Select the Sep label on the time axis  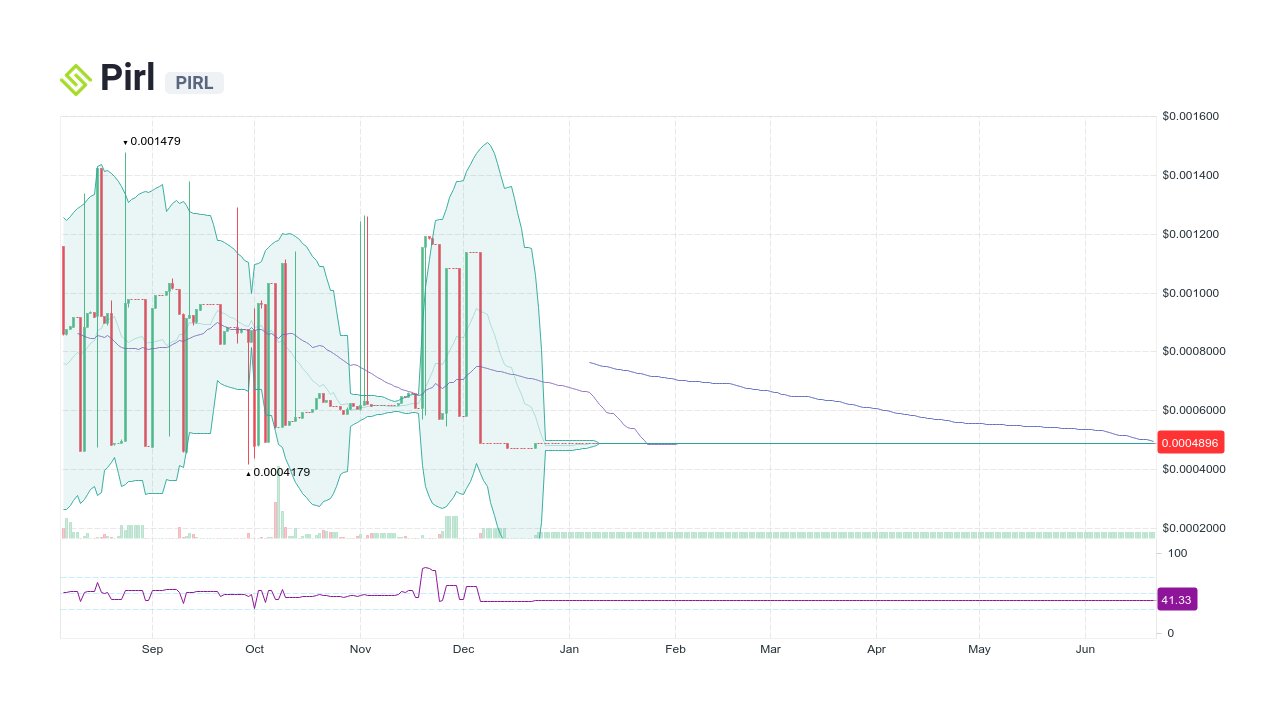(x=152, y=649)
